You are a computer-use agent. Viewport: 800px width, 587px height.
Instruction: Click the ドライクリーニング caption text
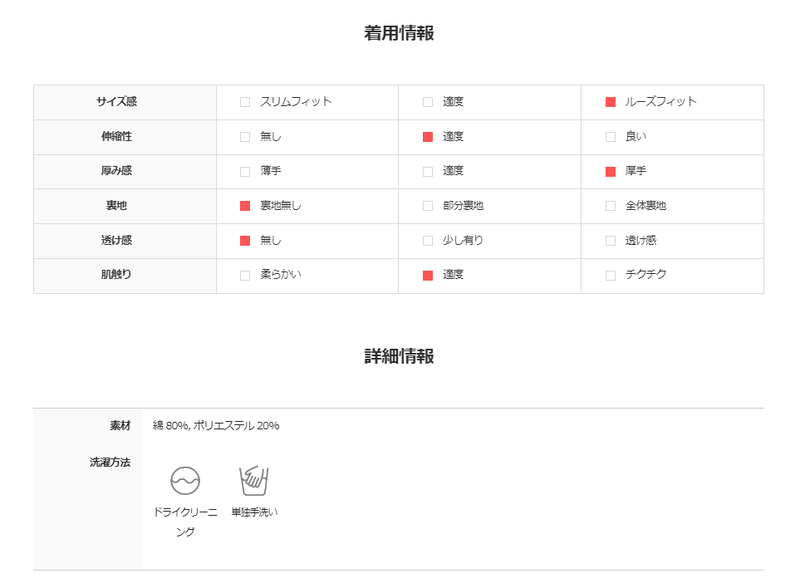pyautogui.click(x=185, y=522)
